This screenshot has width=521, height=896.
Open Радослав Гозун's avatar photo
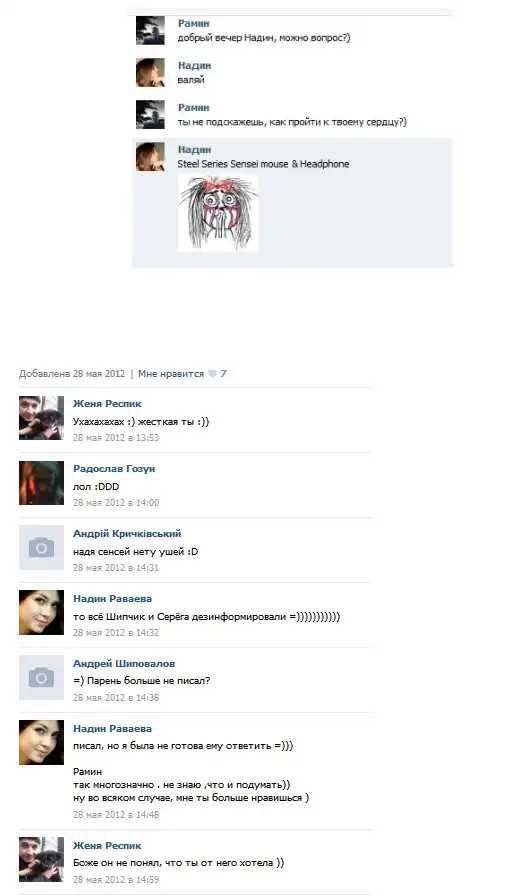[x=41, y=483]
